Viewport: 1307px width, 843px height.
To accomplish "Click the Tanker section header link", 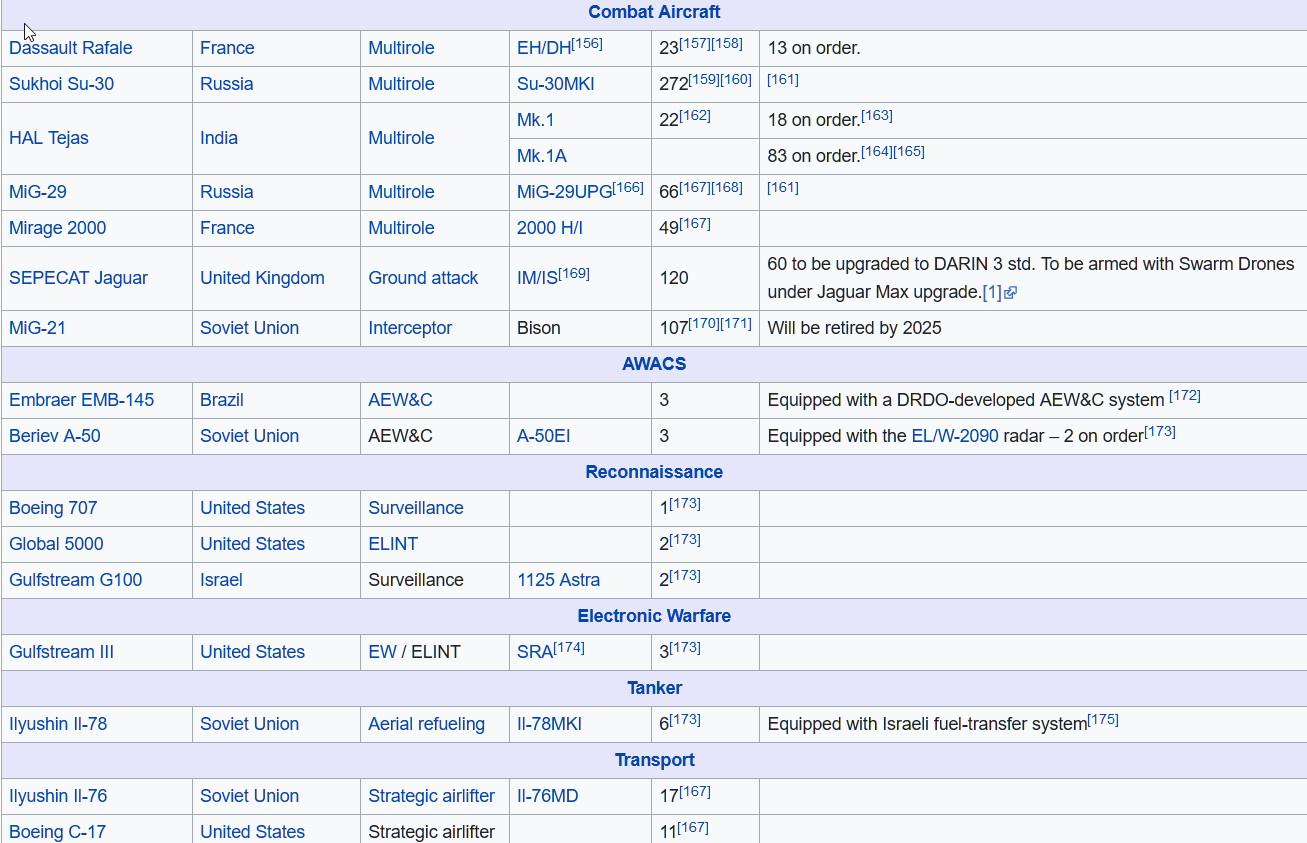I will [654, 688].
